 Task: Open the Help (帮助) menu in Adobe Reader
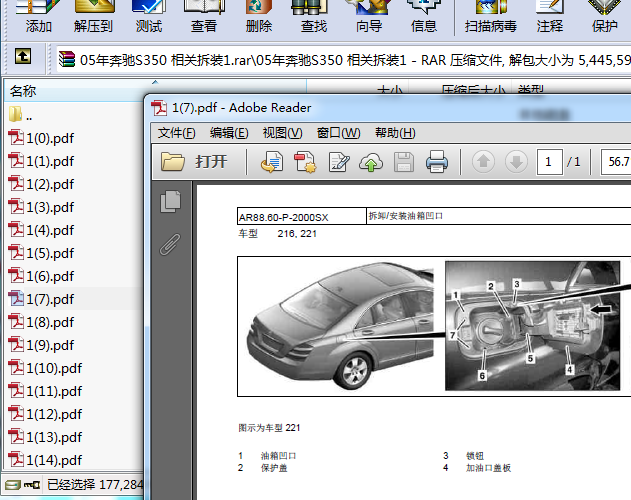pos(395,133)
